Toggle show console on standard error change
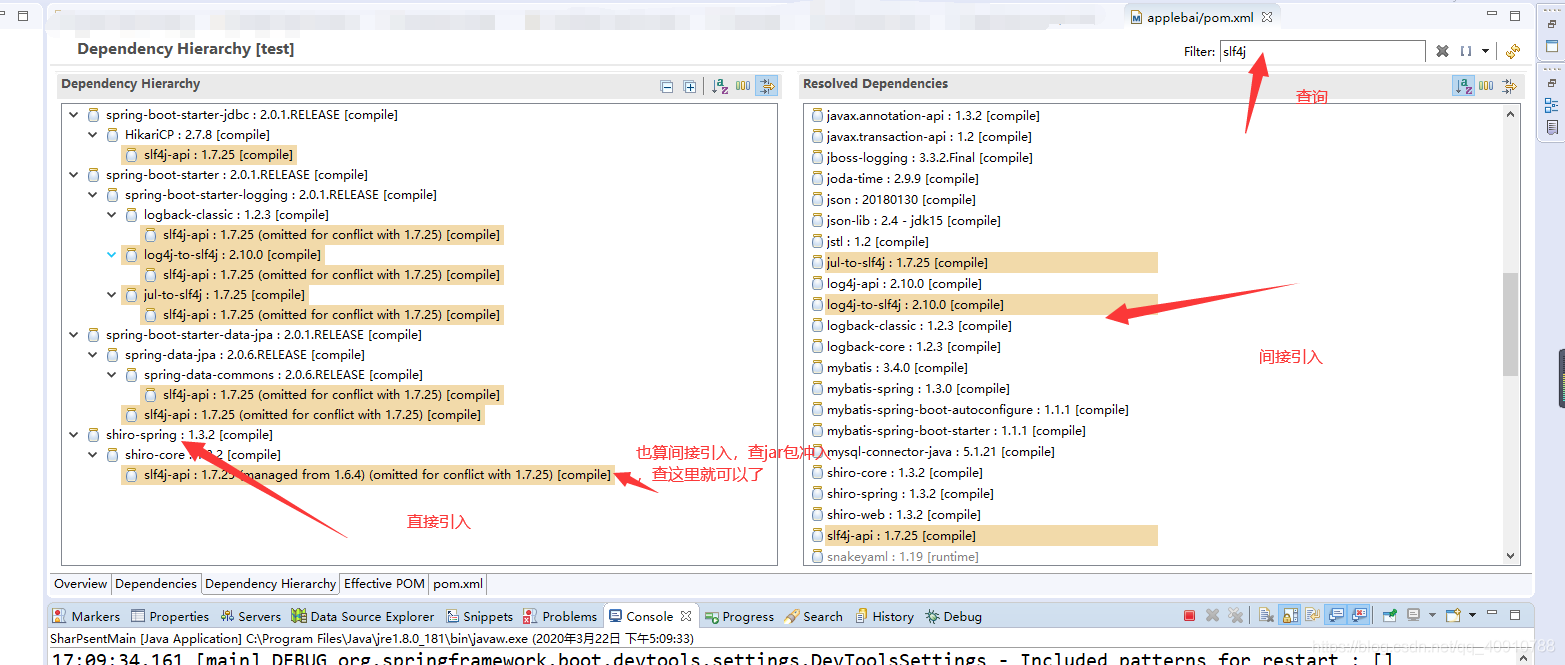This screenshot has height=665, width=1565. point(1358,615)
